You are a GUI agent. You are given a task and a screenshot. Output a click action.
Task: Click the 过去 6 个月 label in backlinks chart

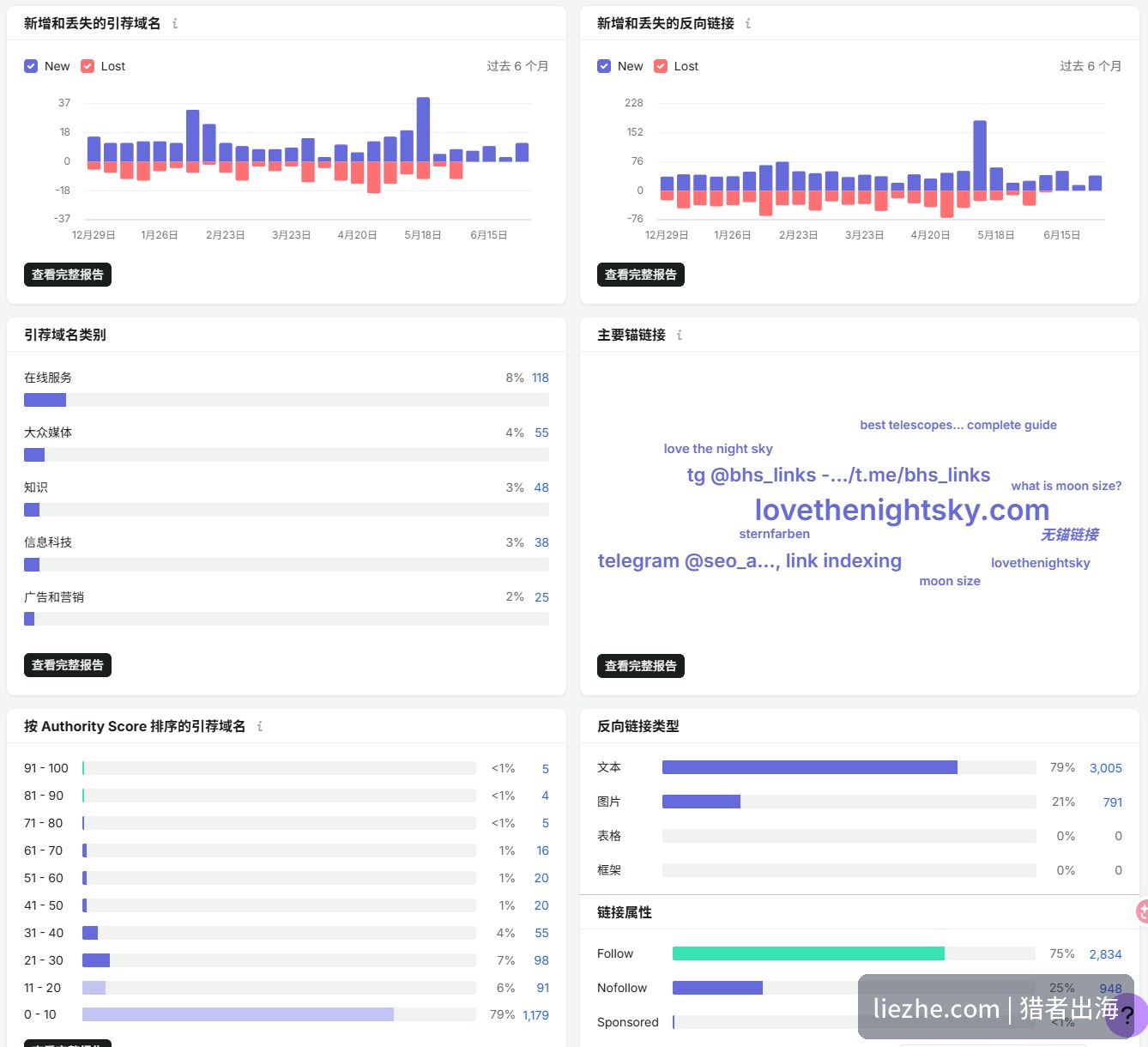pos(1091,66)
